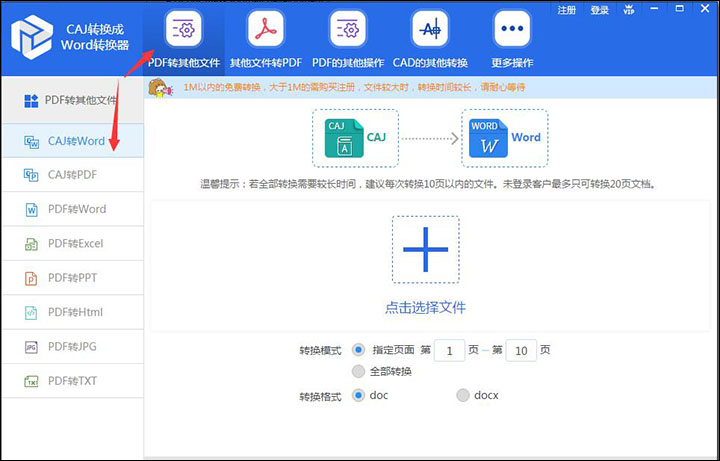Switch to PDF转其他文件 tab label

pos(184,63)
